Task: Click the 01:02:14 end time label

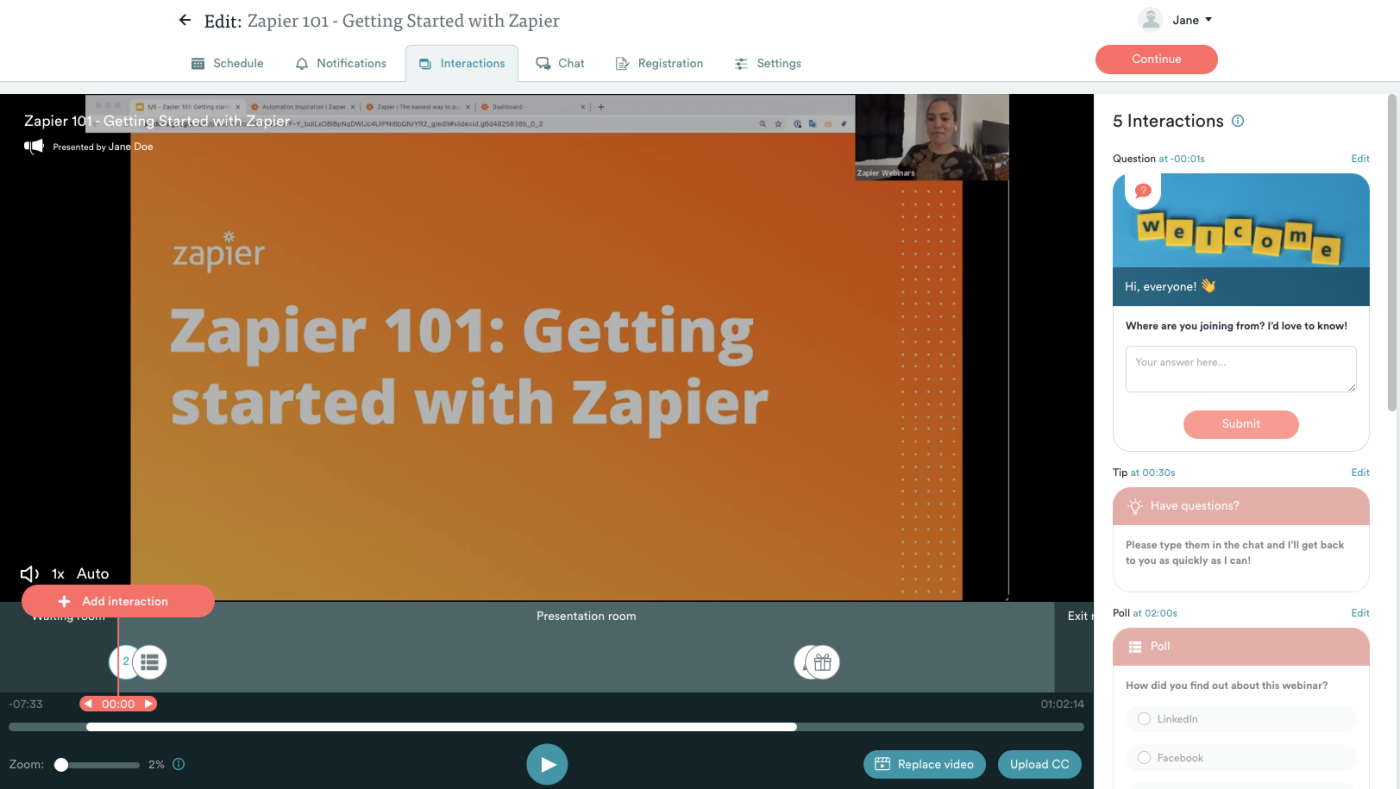Action: 1062,704
